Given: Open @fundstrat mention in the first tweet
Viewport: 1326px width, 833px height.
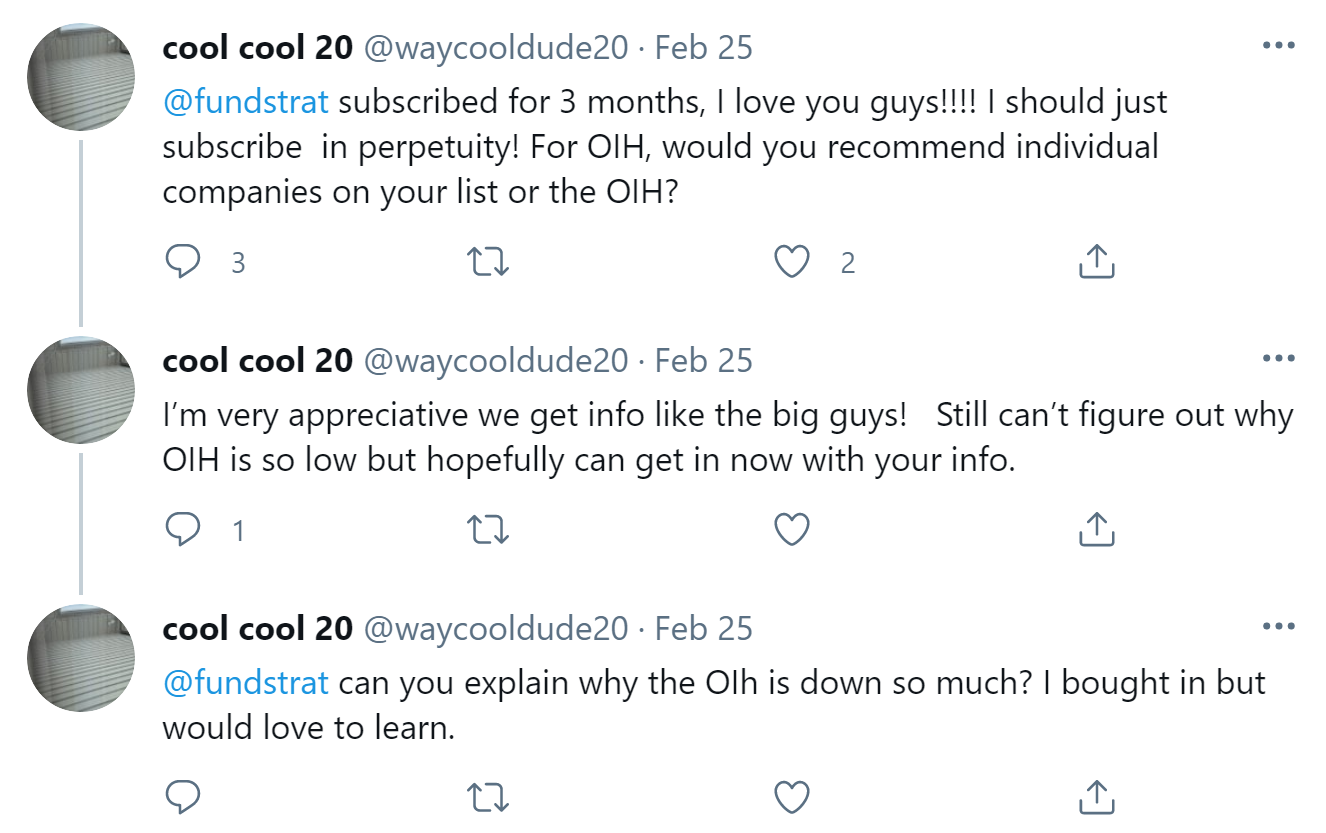Looking at the screenshot, I should [245, 102].
